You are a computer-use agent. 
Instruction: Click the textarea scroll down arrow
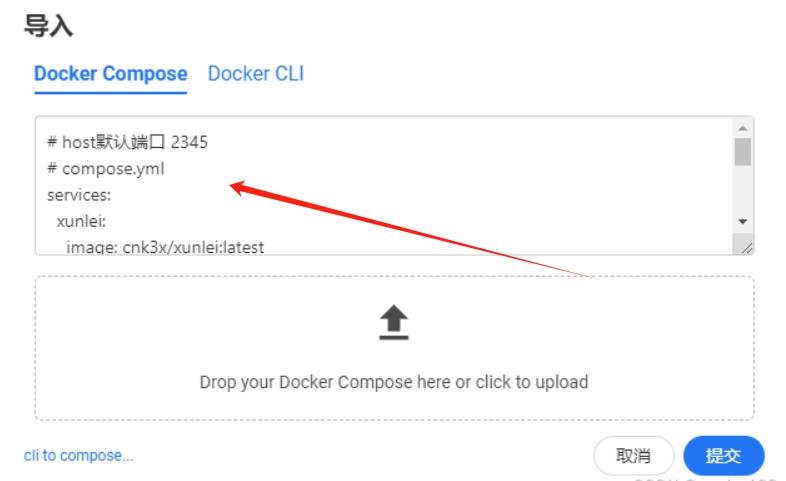pos(742,221)
